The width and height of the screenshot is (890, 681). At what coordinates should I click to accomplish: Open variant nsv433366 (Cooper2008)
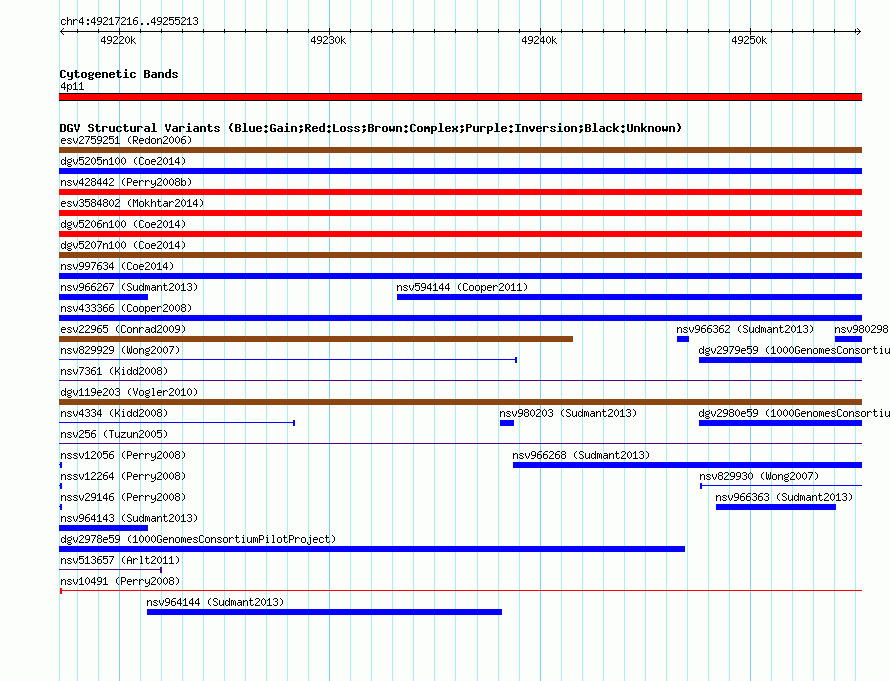click(x=126, y=308)
